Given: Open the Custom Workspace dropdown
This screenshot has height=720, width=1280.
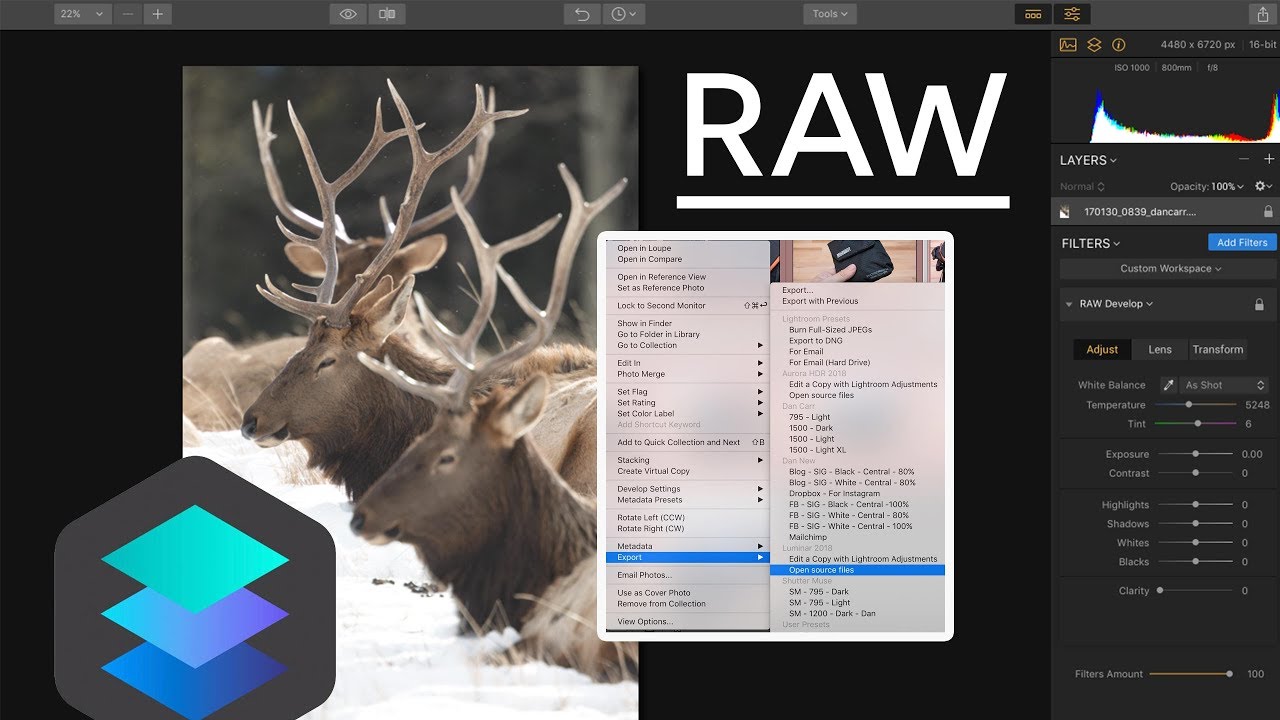Looking at the screenshot, I should 1166,269.
